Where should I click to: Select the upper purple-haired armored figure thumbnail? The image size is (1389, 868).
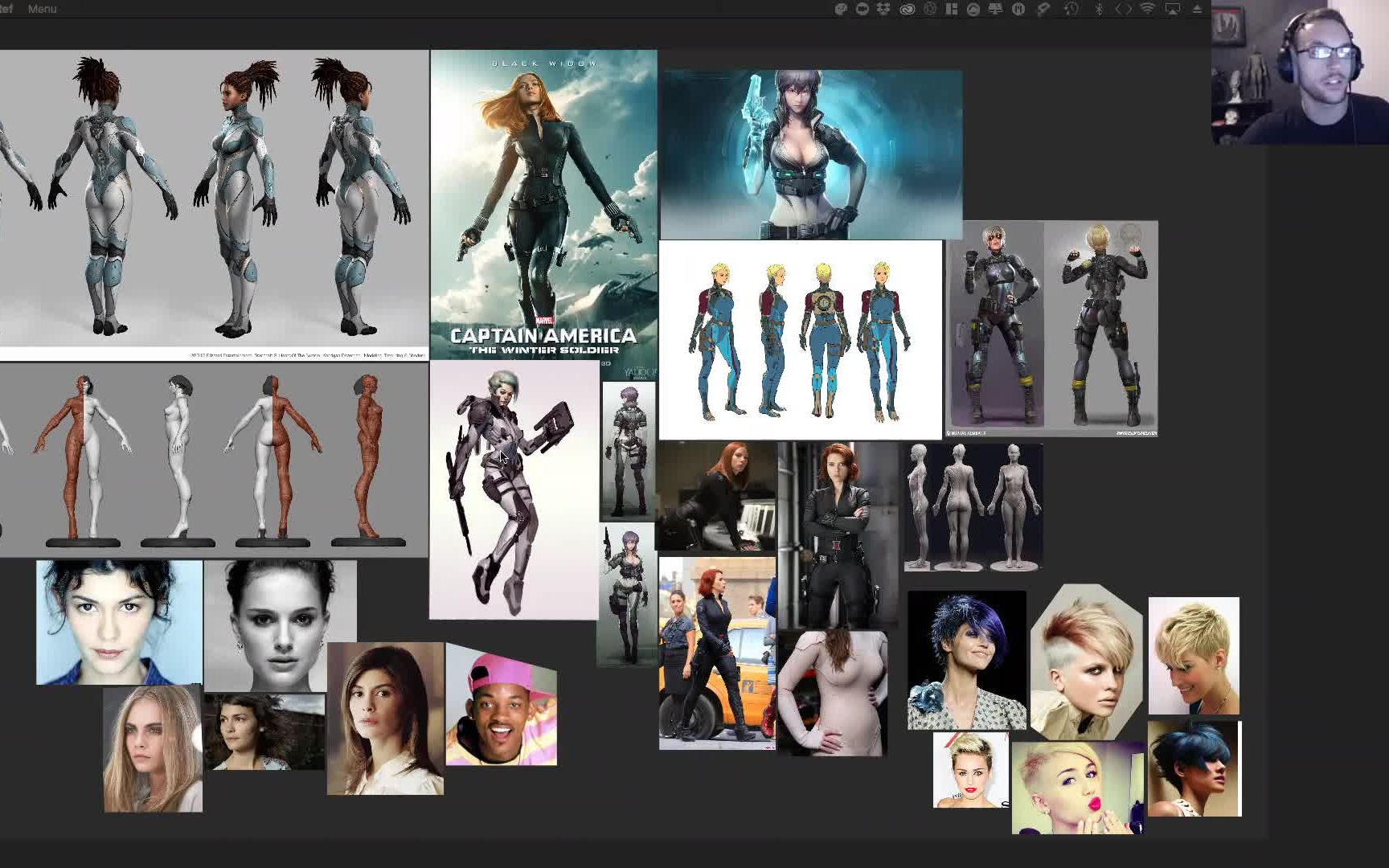tap(629, 451)
